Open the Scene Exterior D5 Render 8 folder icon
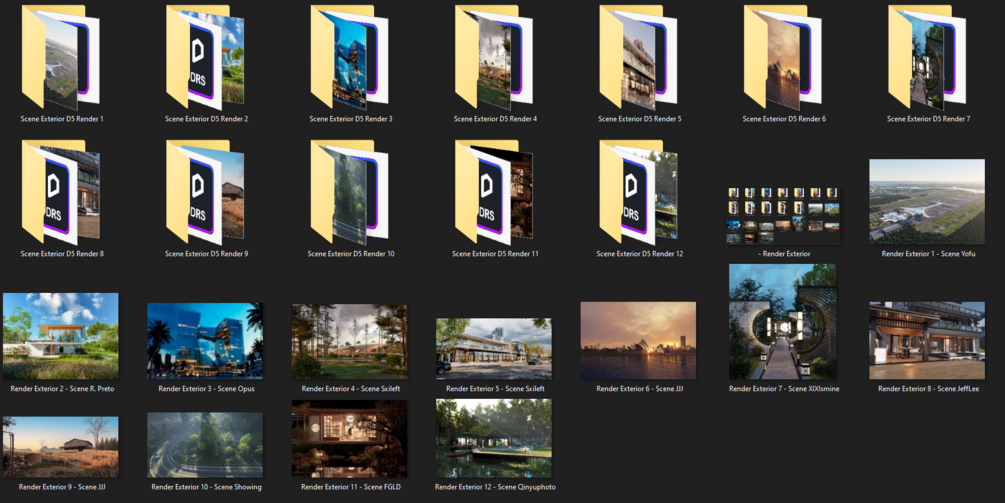The image size is (1005, 503). pos(61,192)
